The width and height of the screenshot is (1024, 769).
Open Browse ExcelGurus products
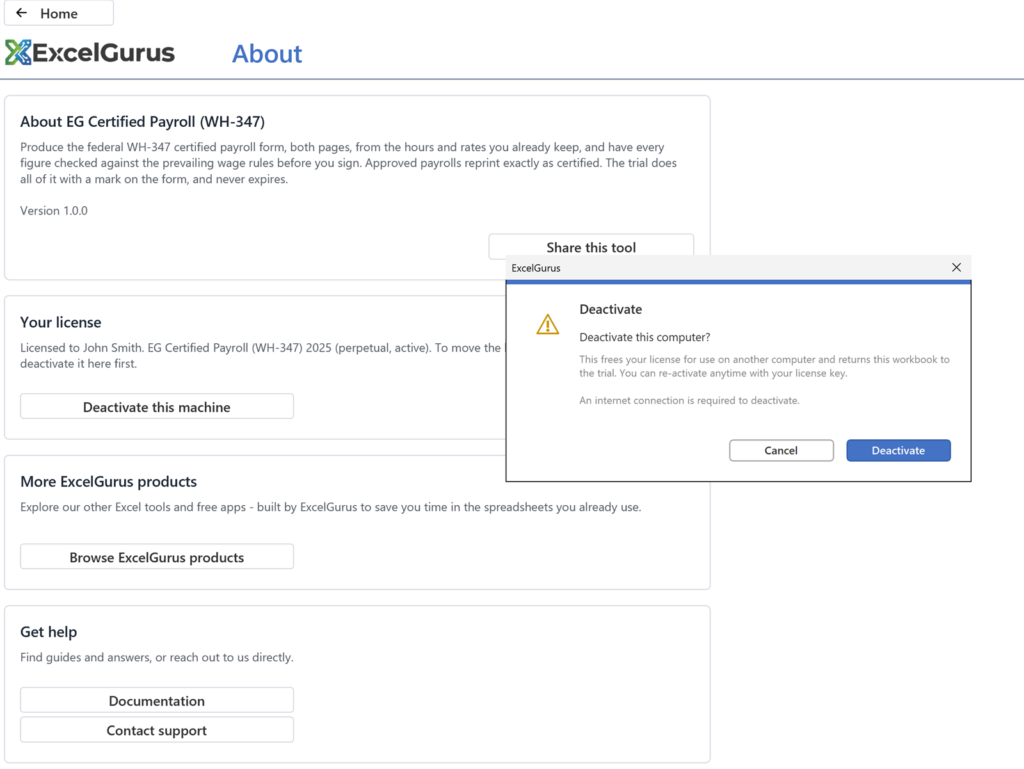157,557
